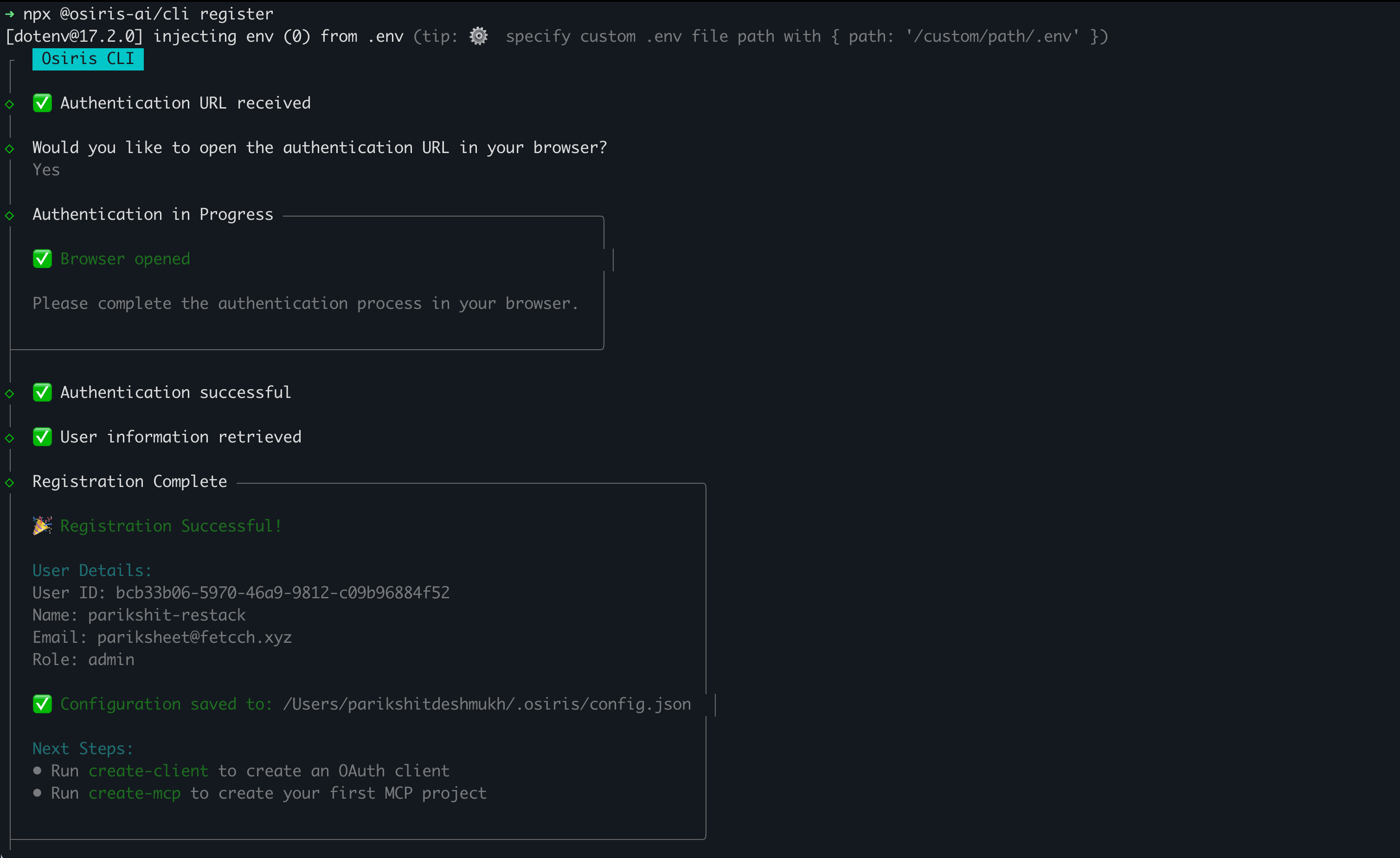The image size is (1400, 858).
Task: Click the green prompt arrow before npx
Action: pos(10,13)
